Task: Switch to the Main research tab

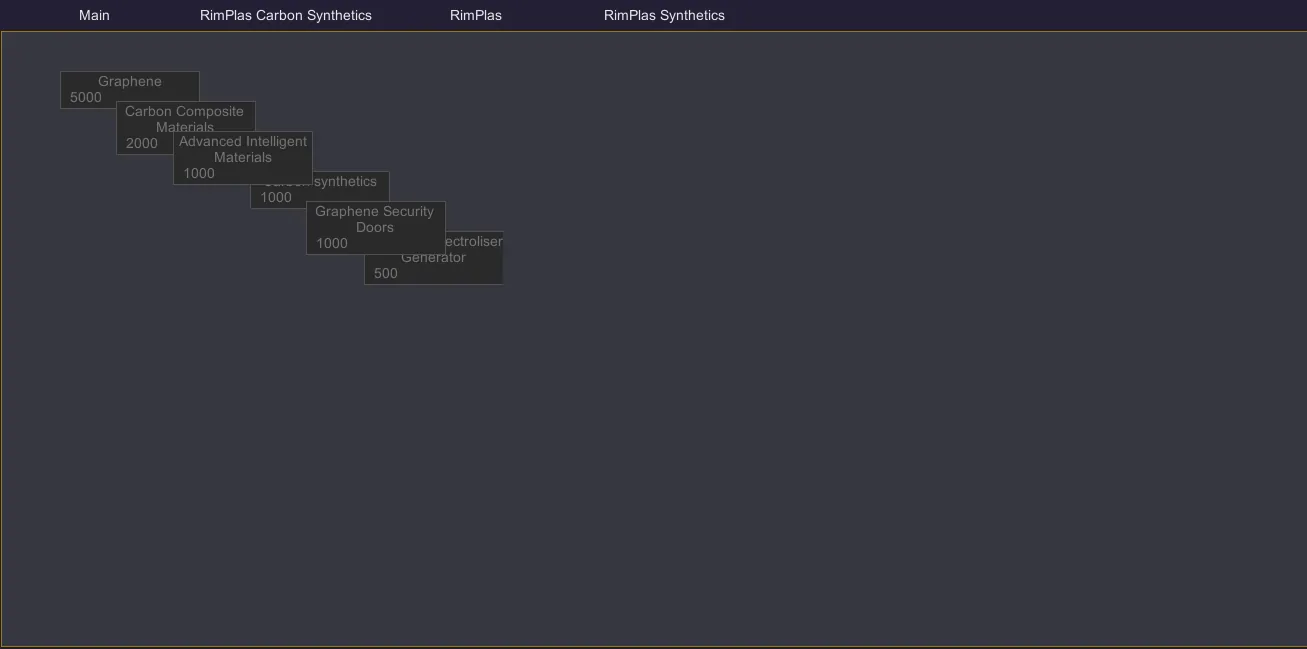Action: coord(94,15)
